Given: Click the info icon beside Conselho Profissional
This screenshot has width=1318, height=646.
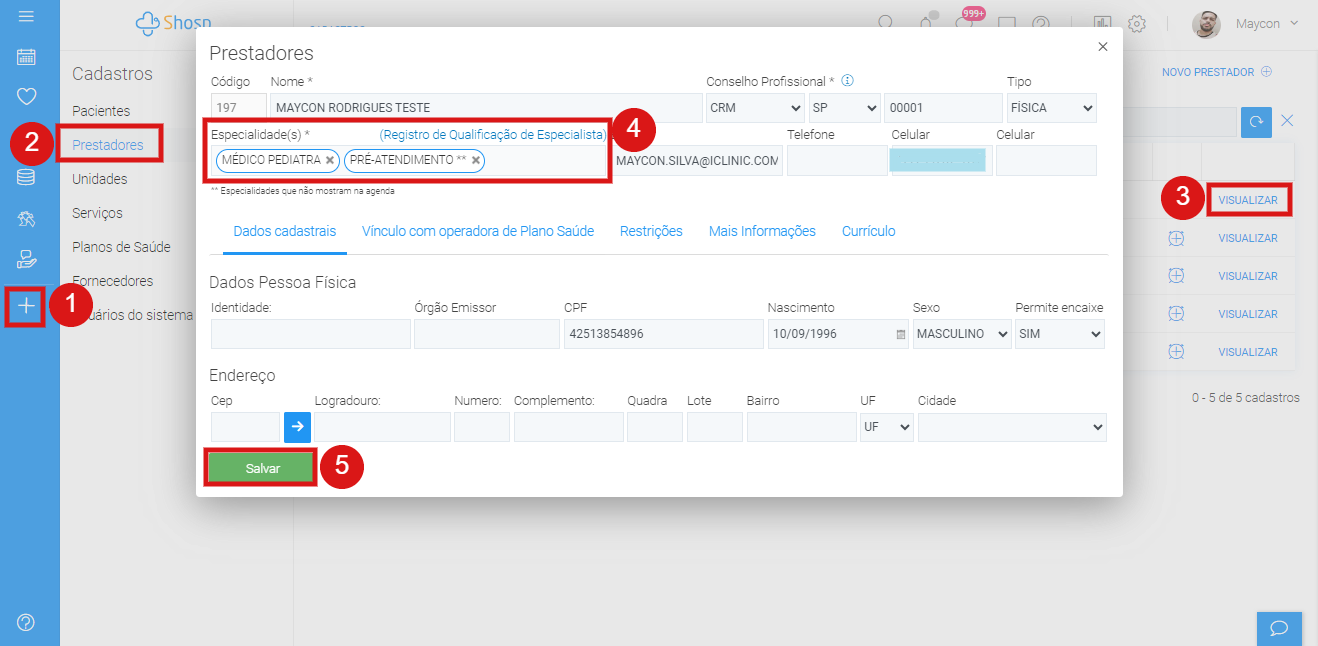Looking at the screenshot, I should (x=847, y=81).
